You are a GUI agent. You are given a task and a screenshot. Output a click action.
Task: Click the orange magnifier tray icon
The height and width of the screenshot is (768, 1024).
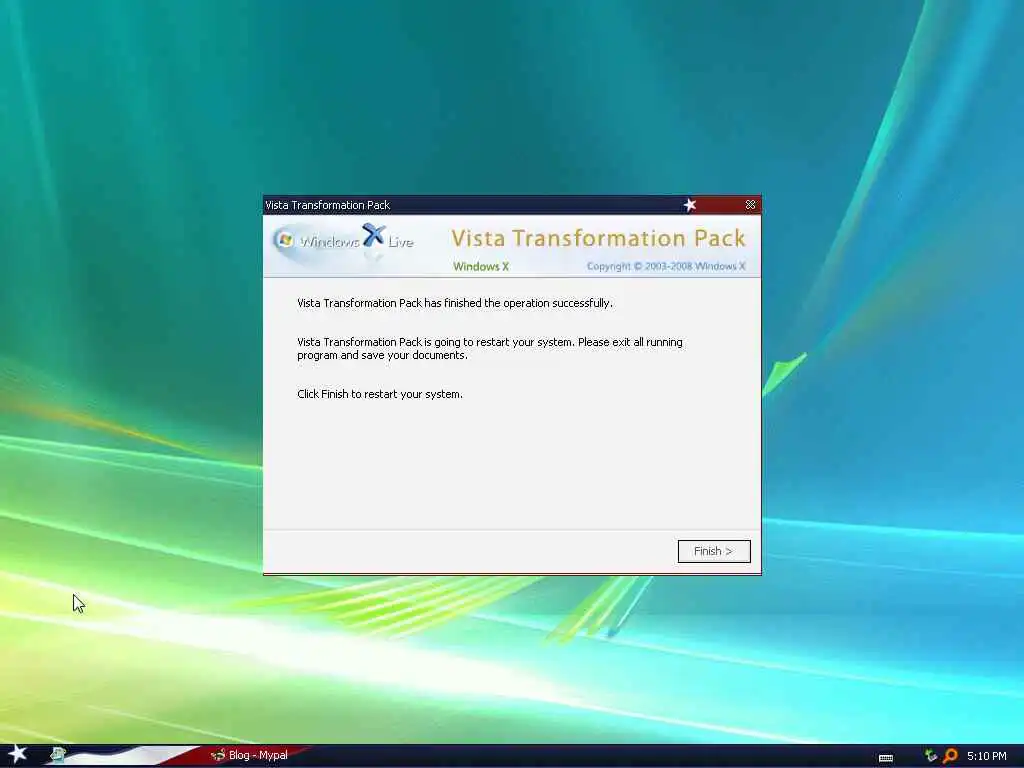[x=950, y=756]
